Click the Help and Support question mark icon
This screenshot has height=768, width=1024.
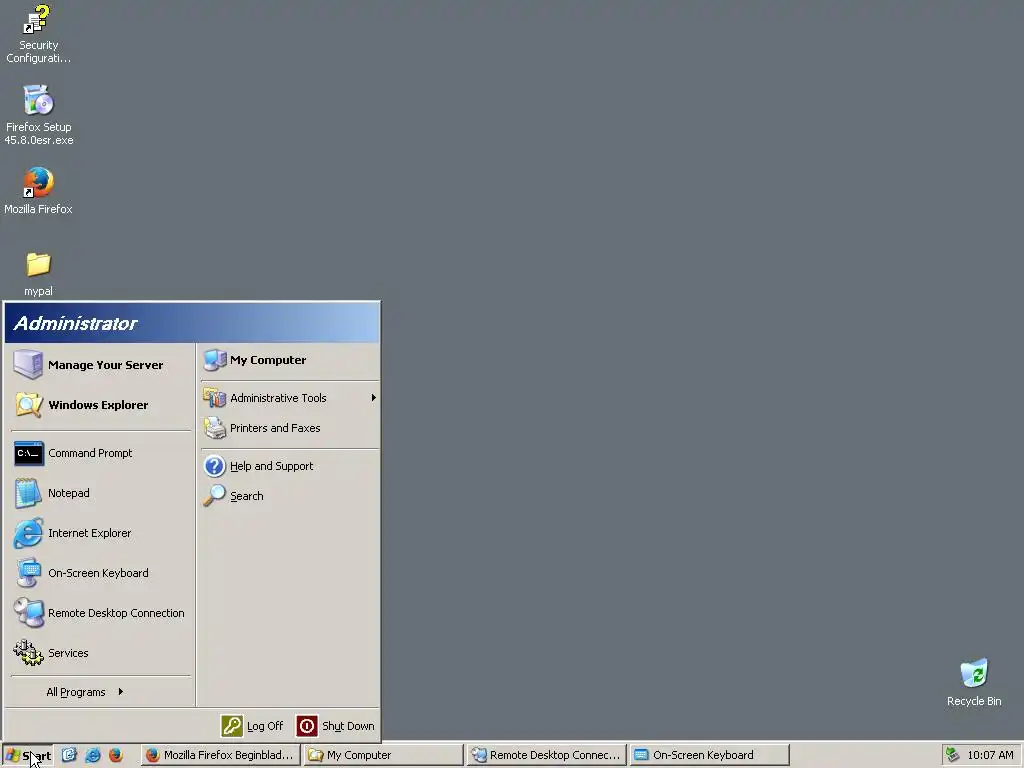coord(214,466)
